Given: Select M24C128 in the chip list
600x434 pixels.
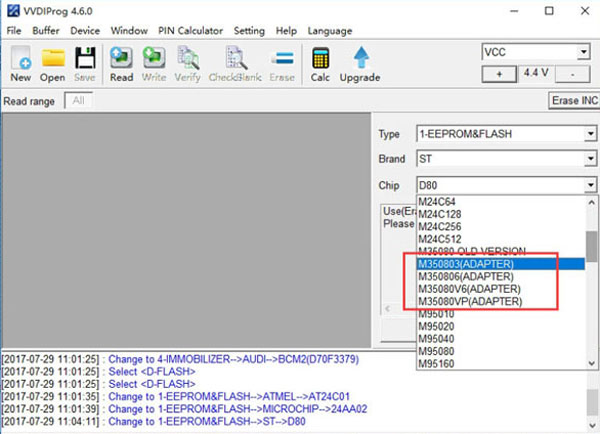Looking at the screenshot, I should tap(501, 214).
